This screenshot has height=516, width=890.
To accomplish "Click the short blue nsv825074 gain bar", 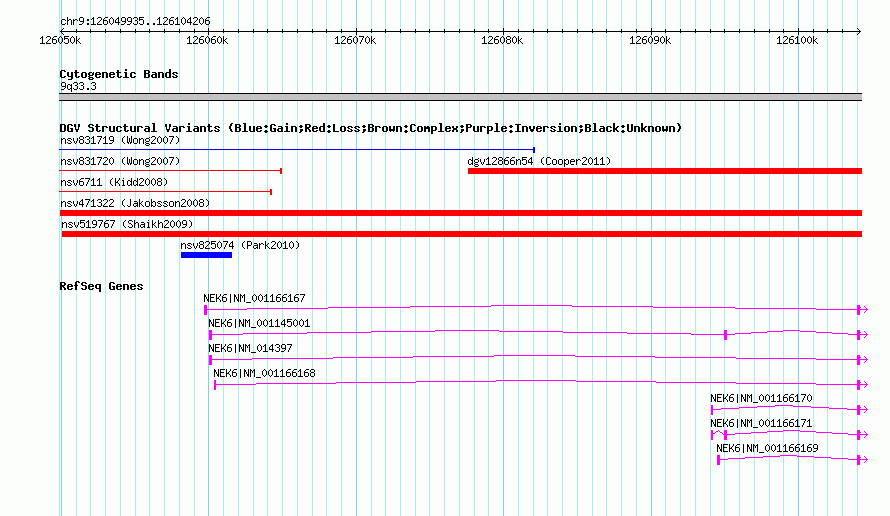I will (207, 255).
